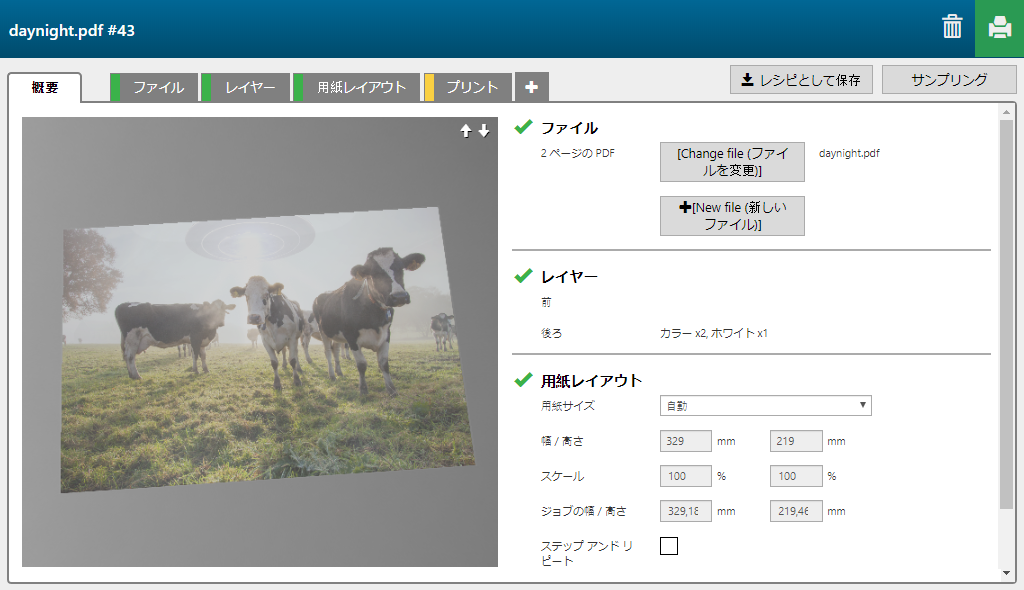Delete the job with the trash icon
The image size is (1024, 590).
point(952,27)
